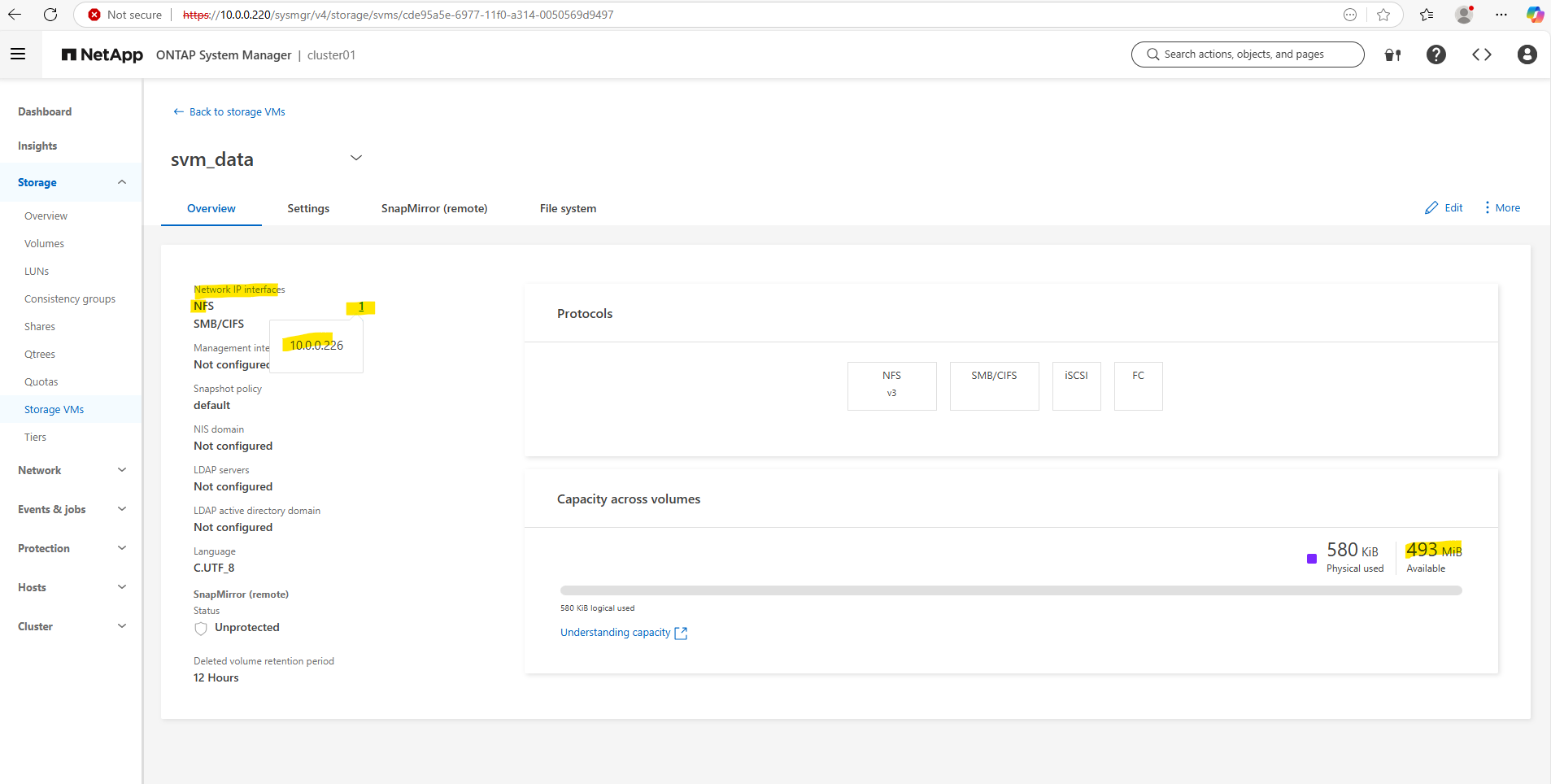The height and width of the screenshot is (784, 1551).
Task: Click cluster01 in the header
Action: point(331,55)
